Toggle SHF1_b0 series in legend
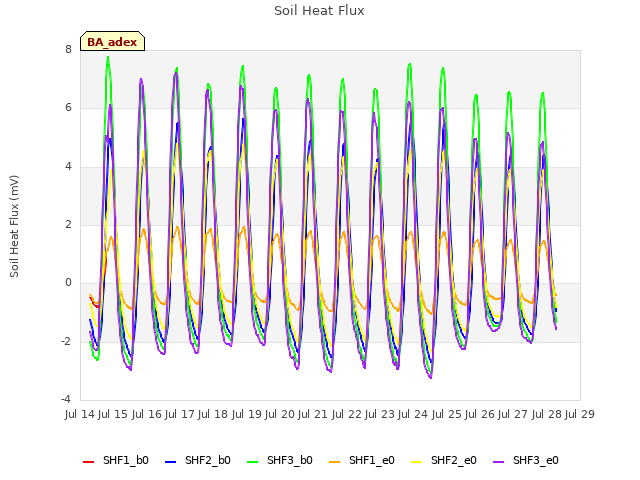This screenshot has height=480, width=640. point(116,460)
